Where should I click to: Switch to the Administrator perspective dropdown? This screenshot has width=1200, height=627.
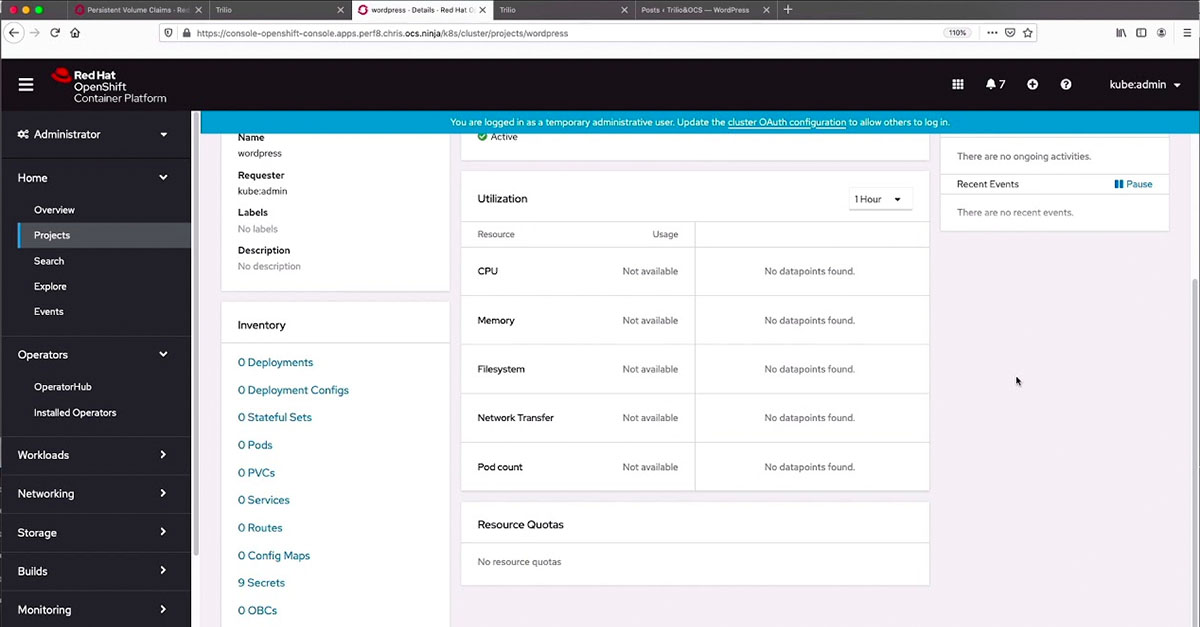95,134
